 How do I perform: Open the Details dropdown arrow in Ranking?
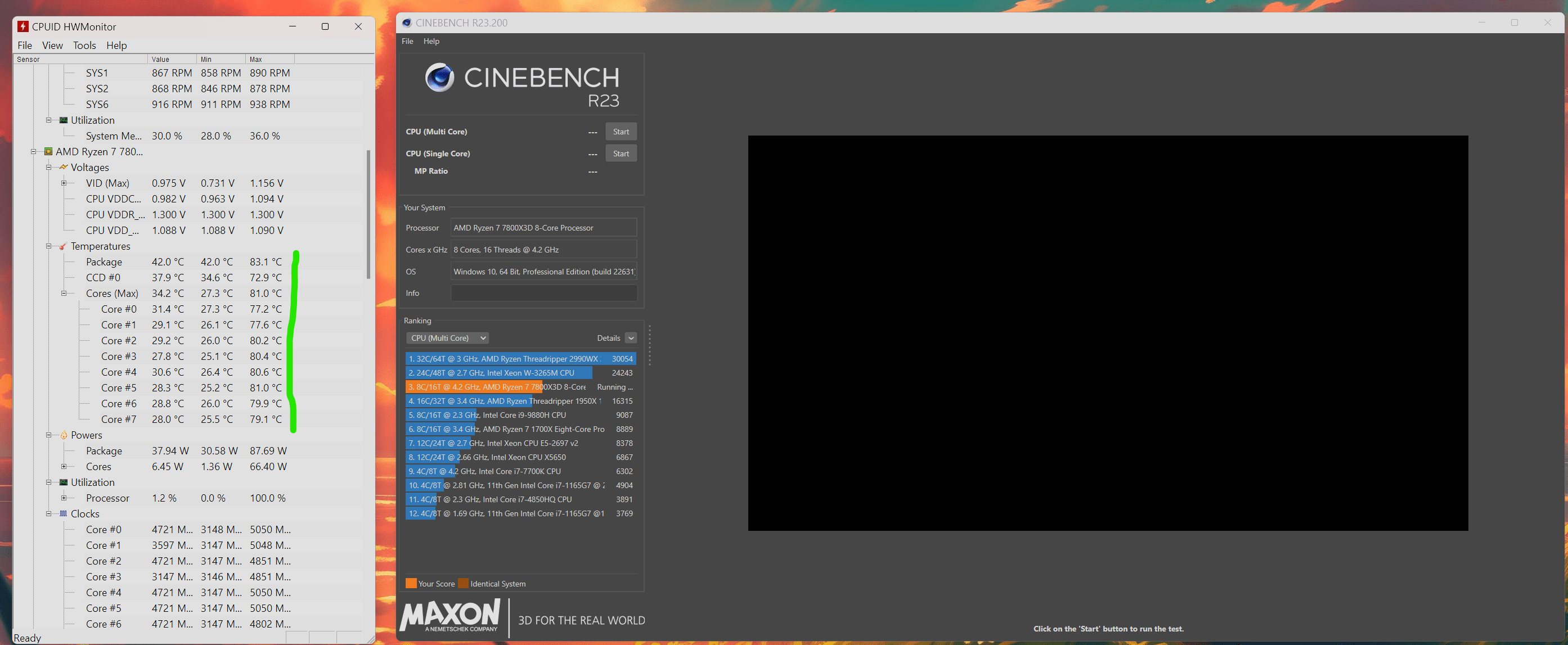(x=631, y=338)
